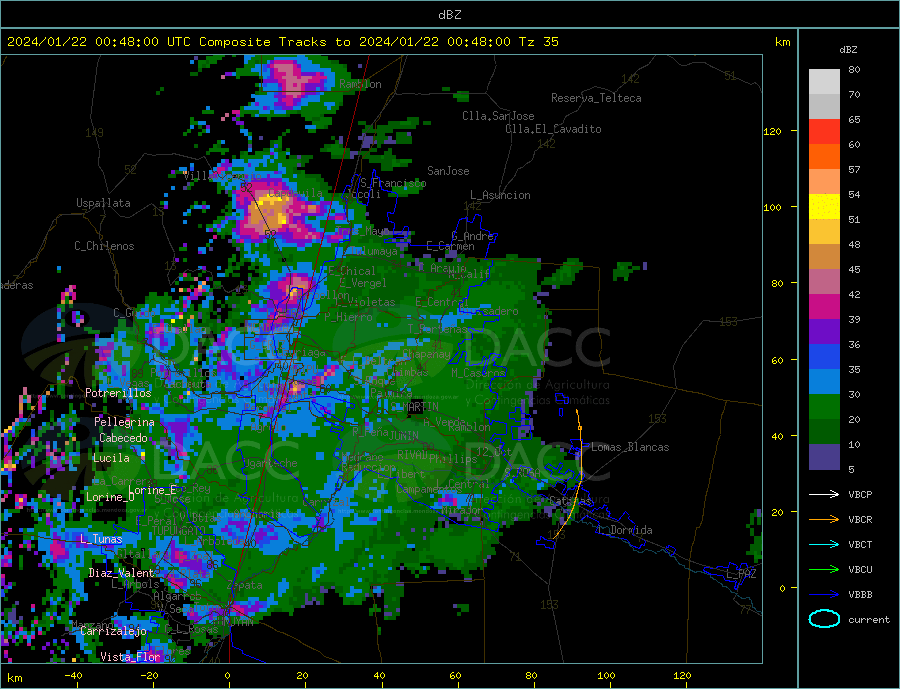
Task: Pick the red 60-65 dBZ swatch
Action: pyautogui.click(x=824, y=131)
